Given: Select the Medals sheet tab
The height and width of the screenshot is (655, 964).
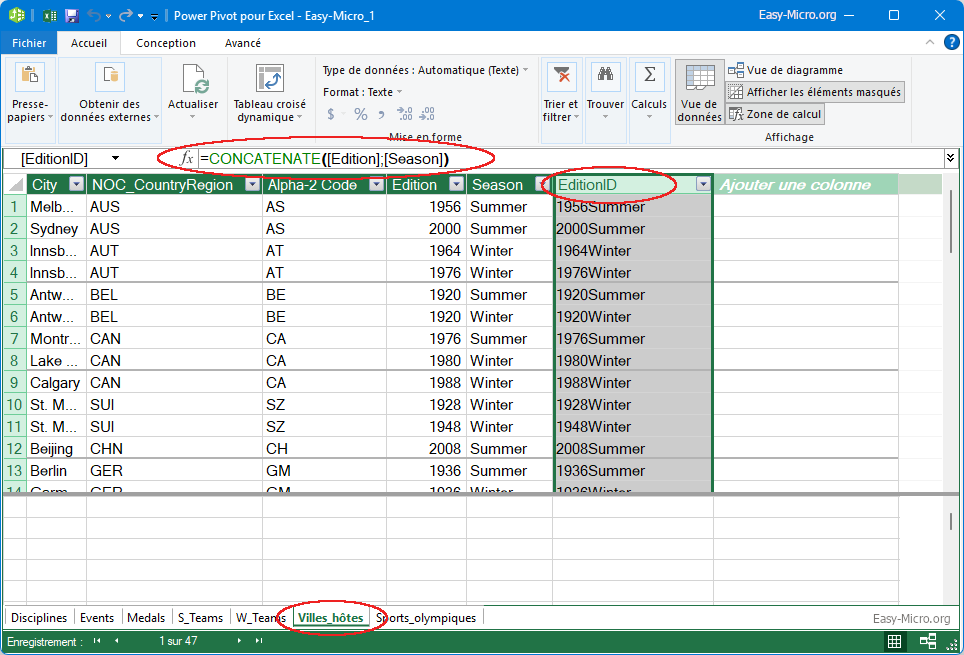Looking at the screenshot, I should (x=146, y=618).
